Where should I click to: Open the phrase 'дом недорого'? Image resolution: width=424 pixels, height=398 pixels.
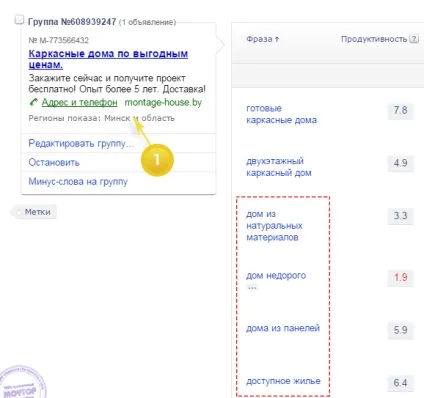pos(276,276)
